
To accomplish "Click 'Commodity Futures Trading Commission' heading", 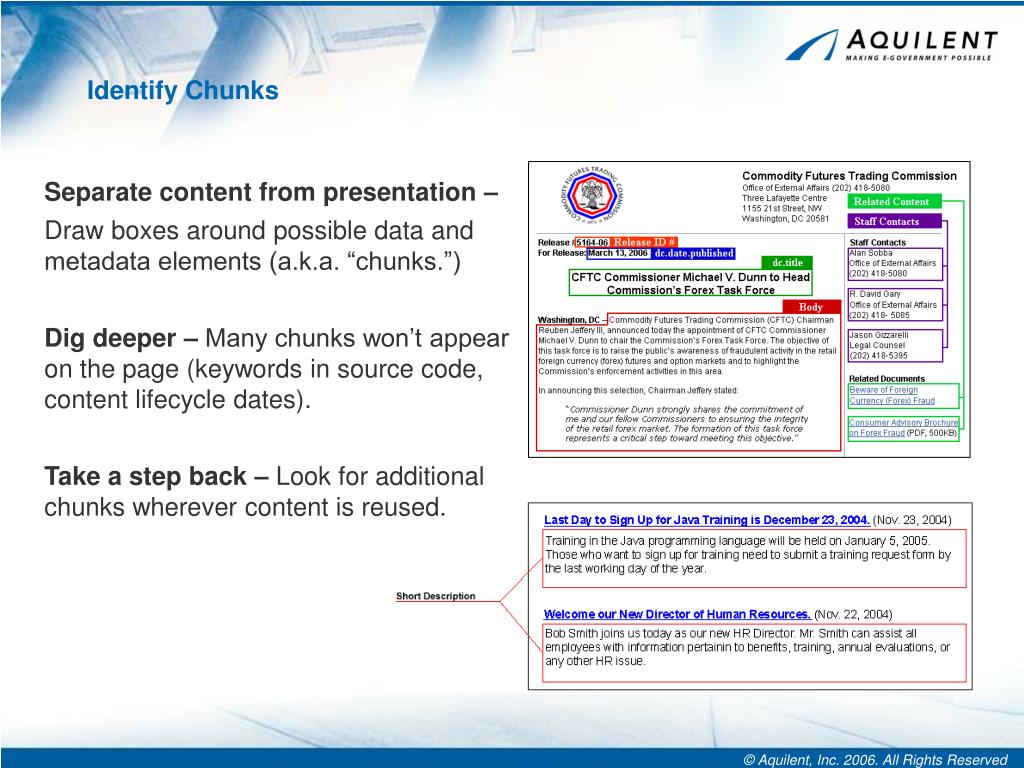I will [849, 176].
